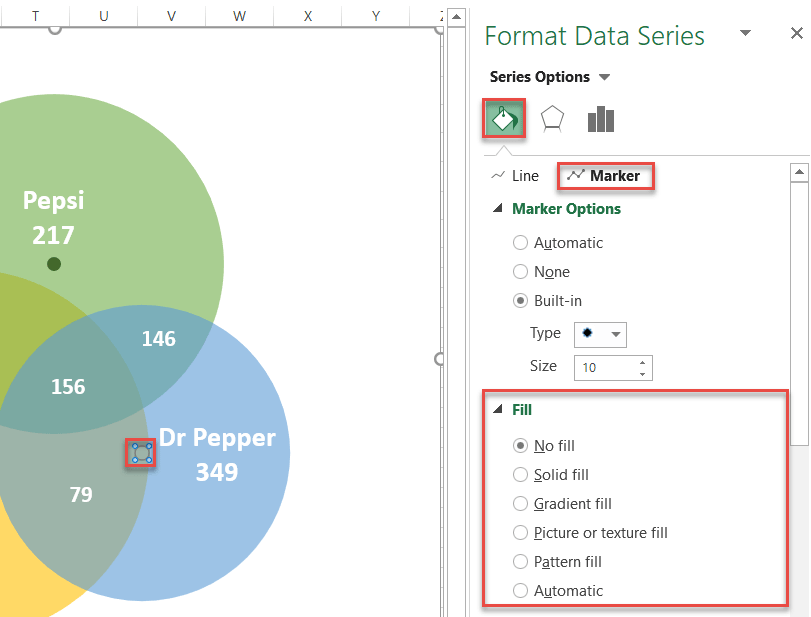Image resolution: width=811 pixels, height=617 pixels.
Task: Open the Fill & Line paint bucket tab
Action: coord(505,120)
